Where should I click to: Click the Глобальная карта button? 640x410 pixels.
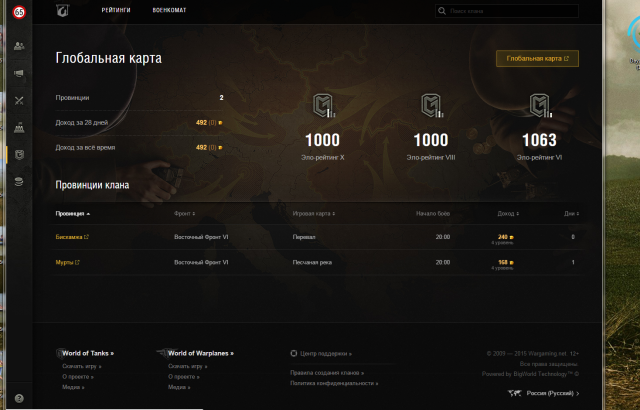pyautogui.click(x=537, y=58)
